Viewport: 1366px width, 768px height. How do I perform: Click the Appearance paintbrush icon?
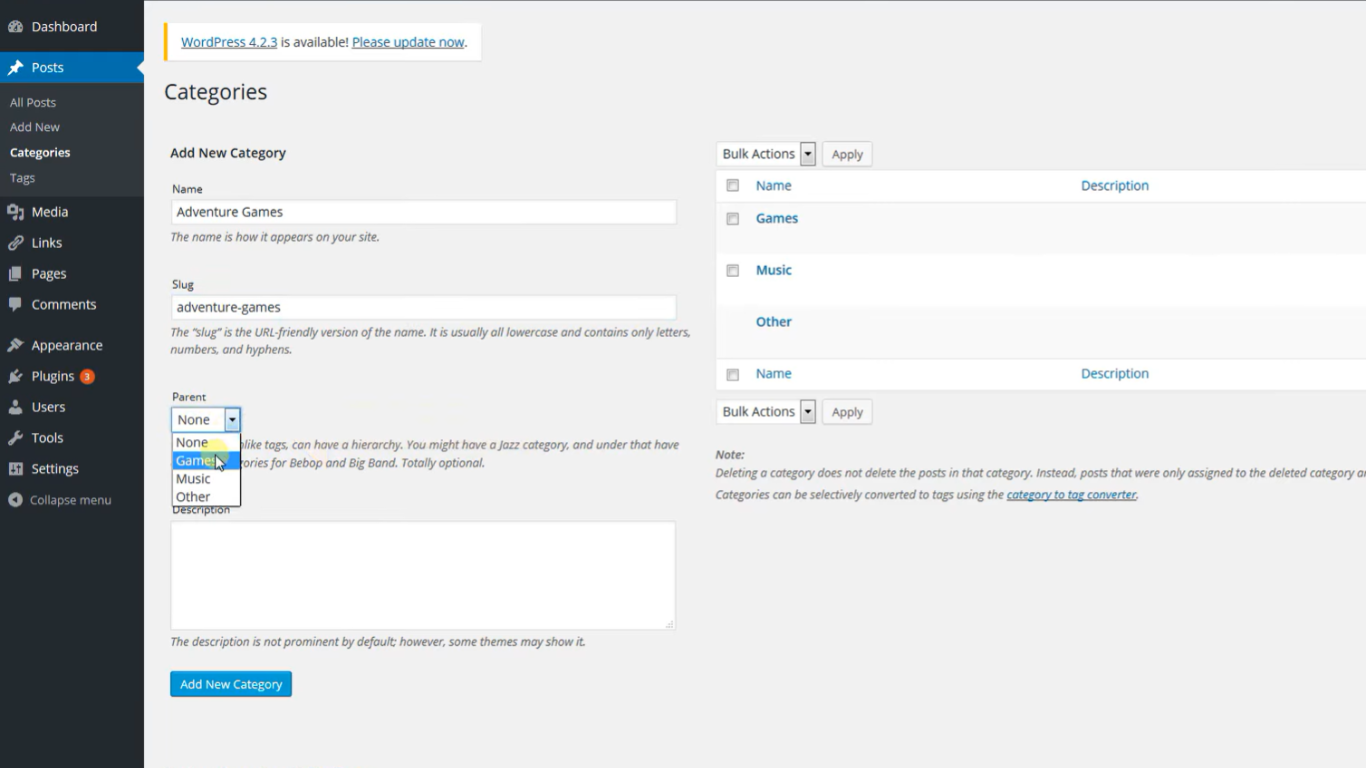(x=15, y=346)
